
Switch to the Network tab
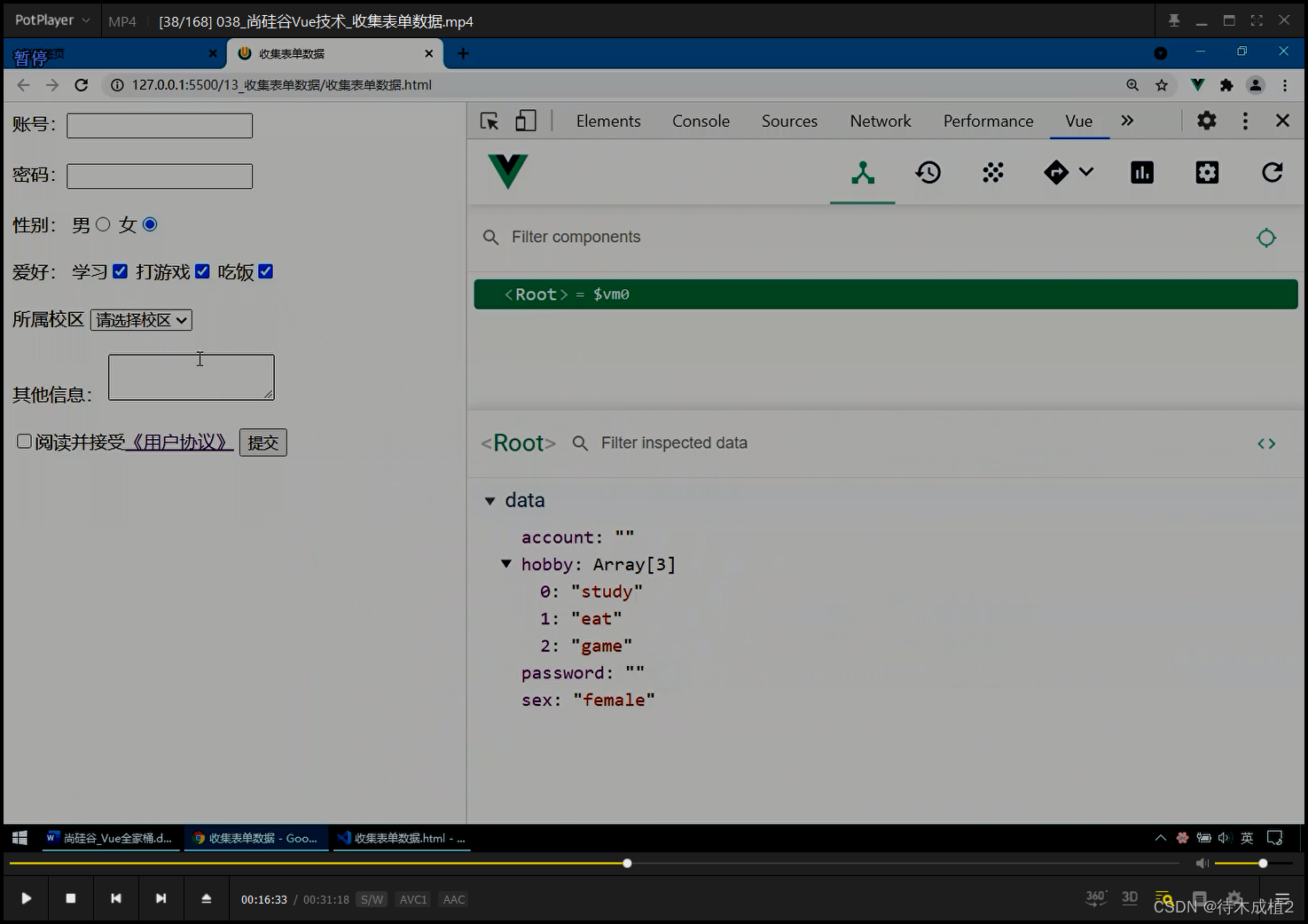click(x=881, y=121)
